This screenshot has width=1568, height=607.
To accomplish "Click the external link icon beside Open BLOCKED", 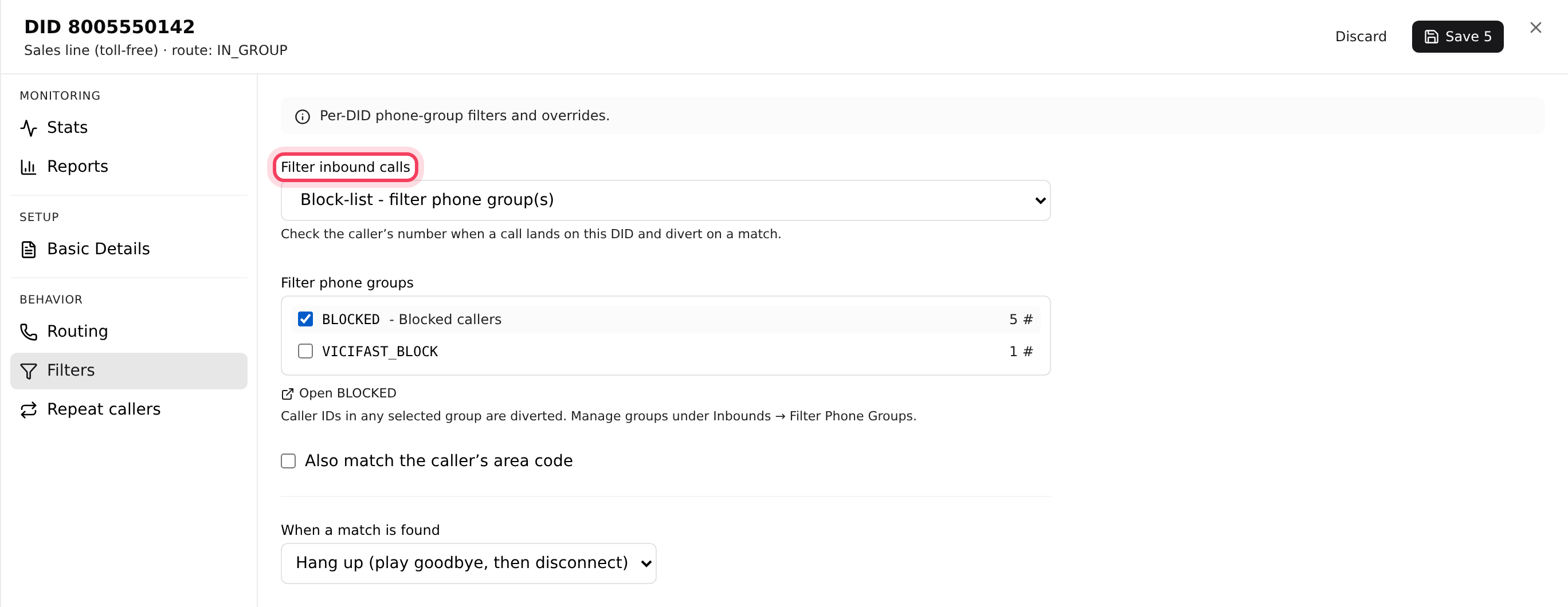I will [287, 394].
